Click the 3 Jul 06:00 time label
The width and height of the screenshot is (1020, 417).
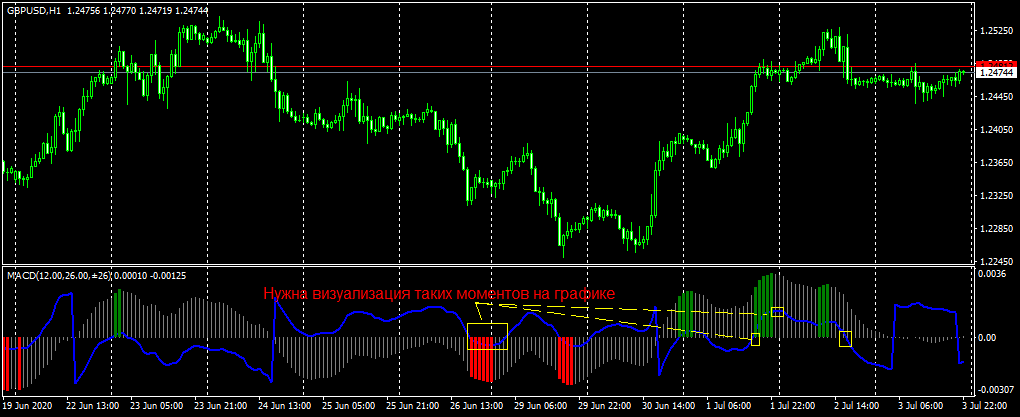(920, 405)
